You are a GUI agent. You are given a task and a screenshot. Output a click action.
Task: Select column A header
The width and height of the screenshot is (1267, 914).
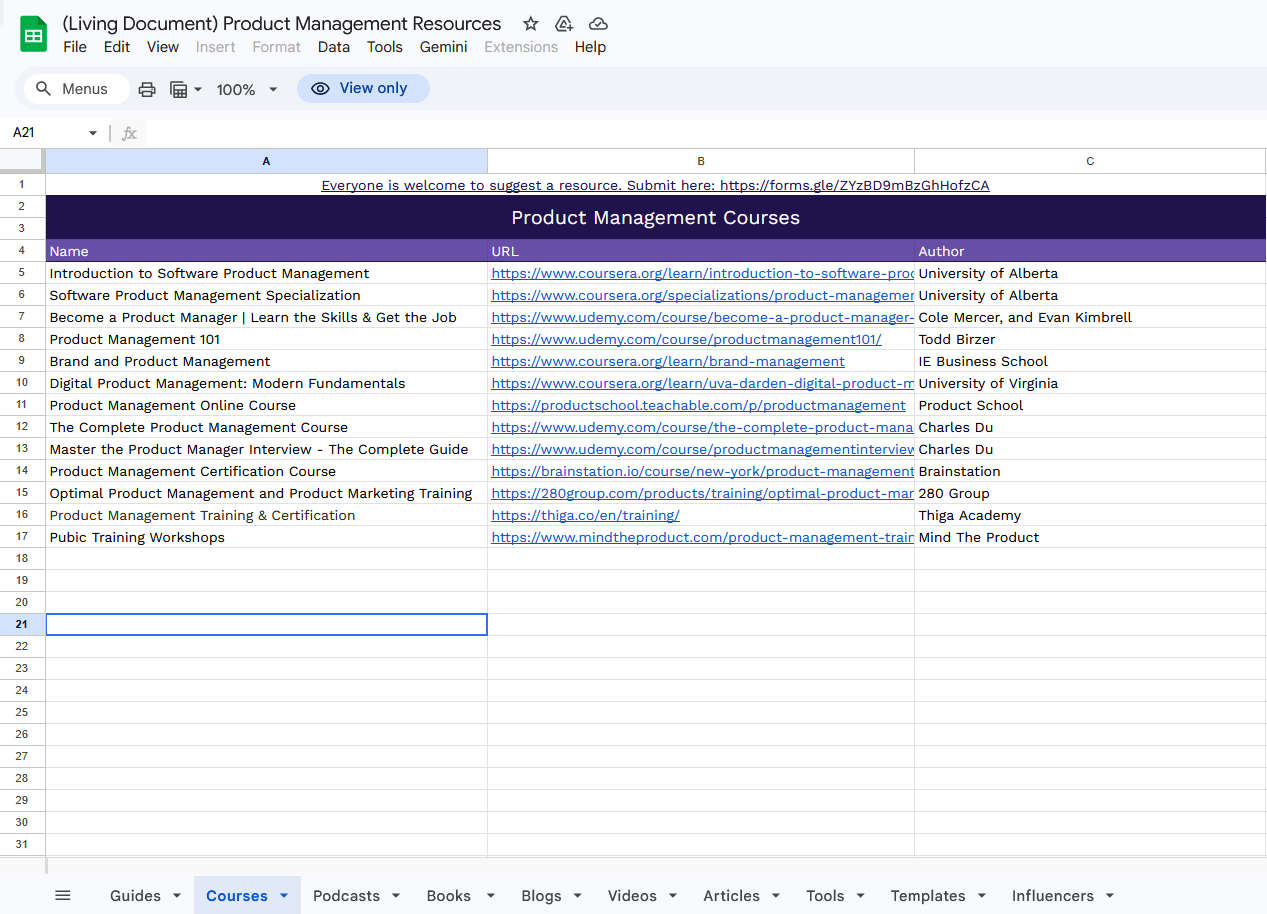[x=266, y=161]
